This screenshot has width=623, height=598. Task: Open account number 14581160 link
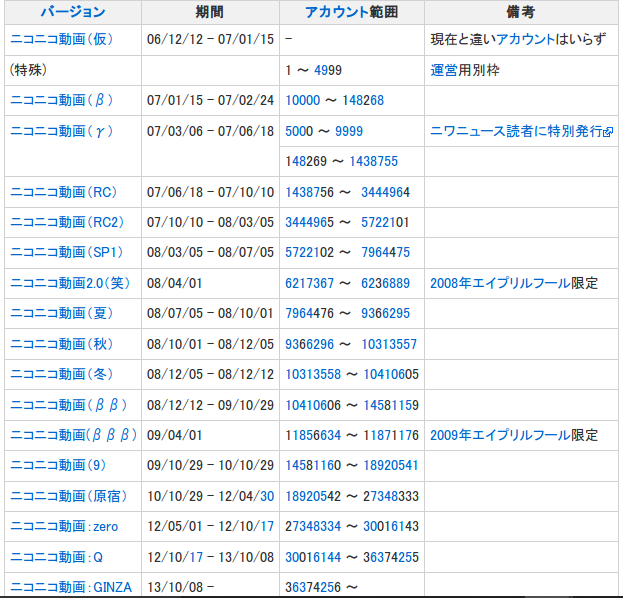(313, 464)
